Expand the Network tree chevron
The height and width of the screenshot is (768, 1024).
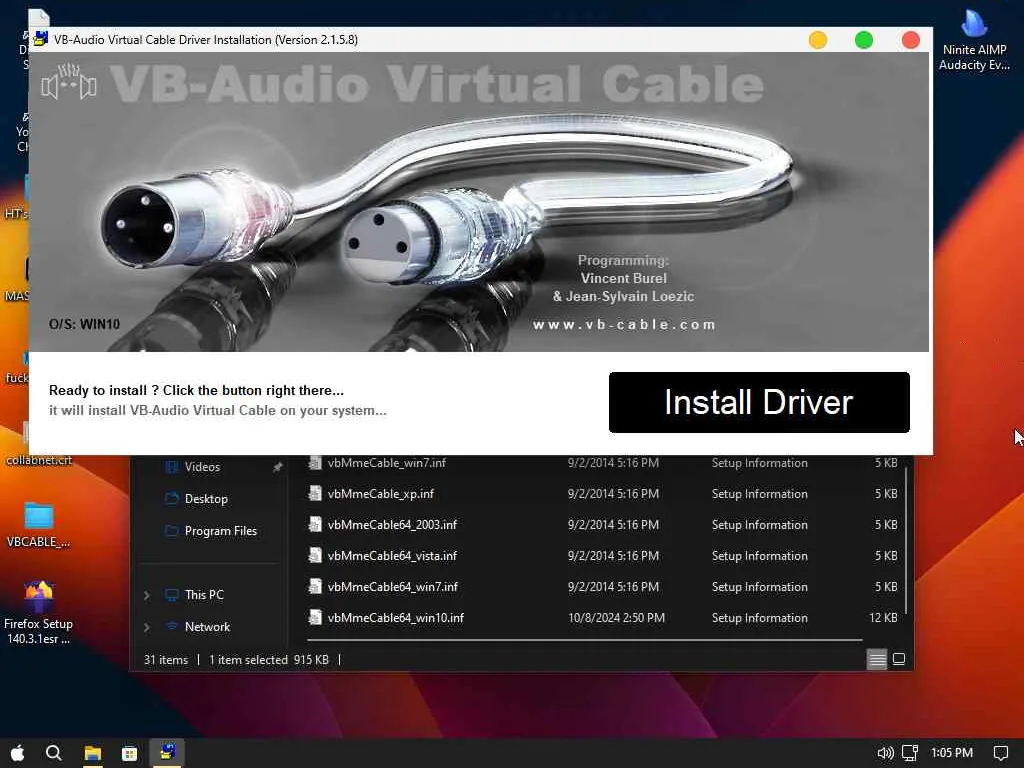(x=147, y=627)
